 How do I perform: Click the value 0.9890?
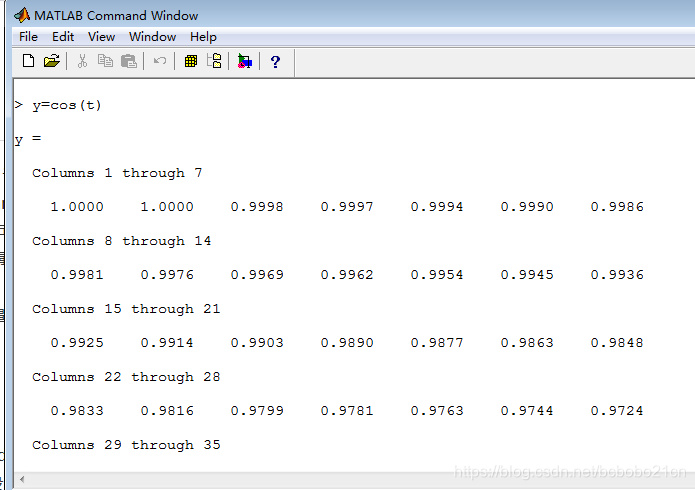347,343
